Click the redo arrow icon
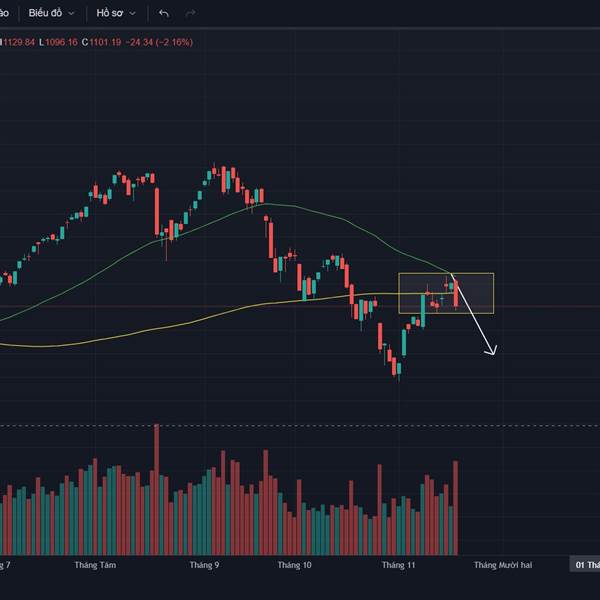The image size is (600, 600). point(190,13)
